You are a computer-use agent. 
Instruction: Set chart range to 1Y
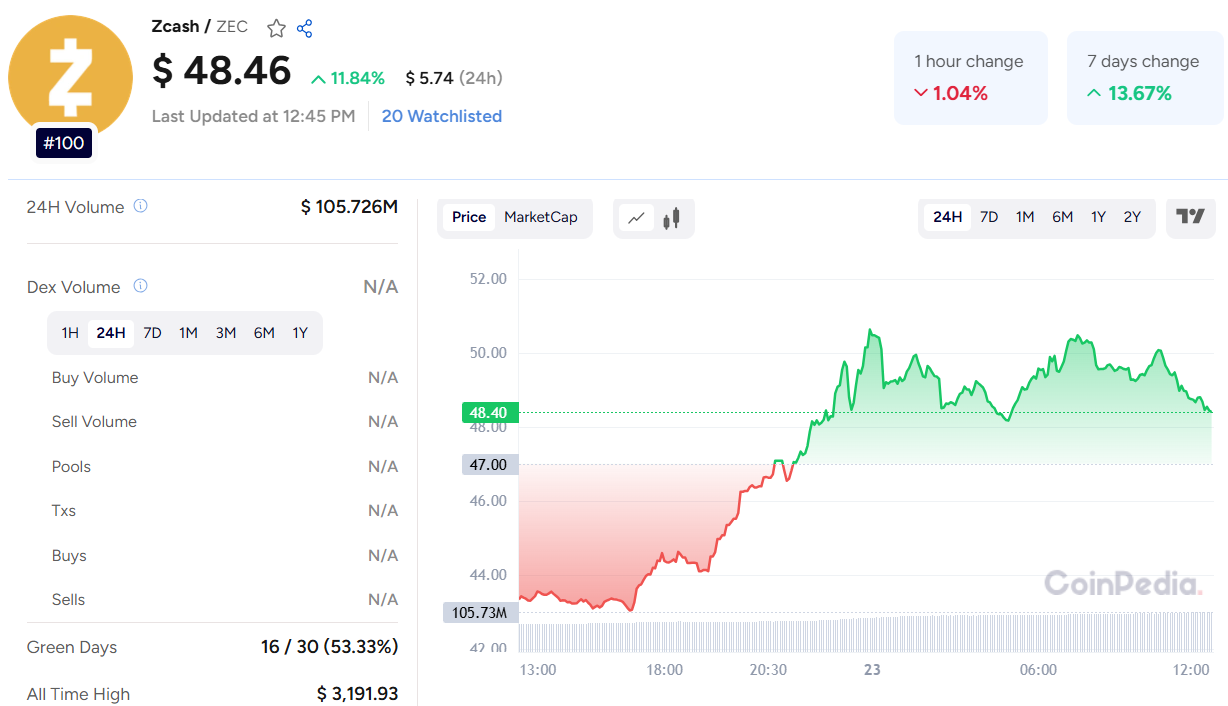coord(1098,217)
